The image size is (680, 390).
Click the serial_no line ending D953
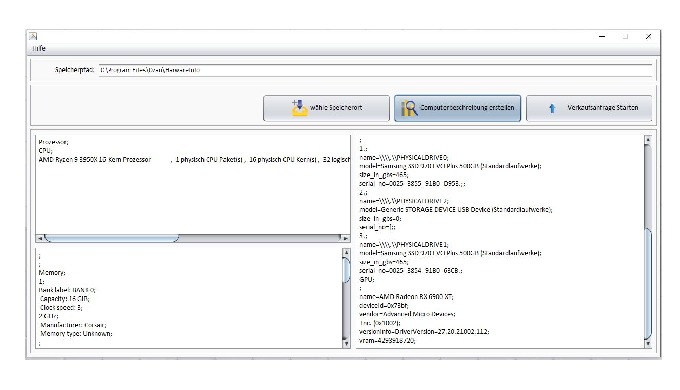(412, 184)
